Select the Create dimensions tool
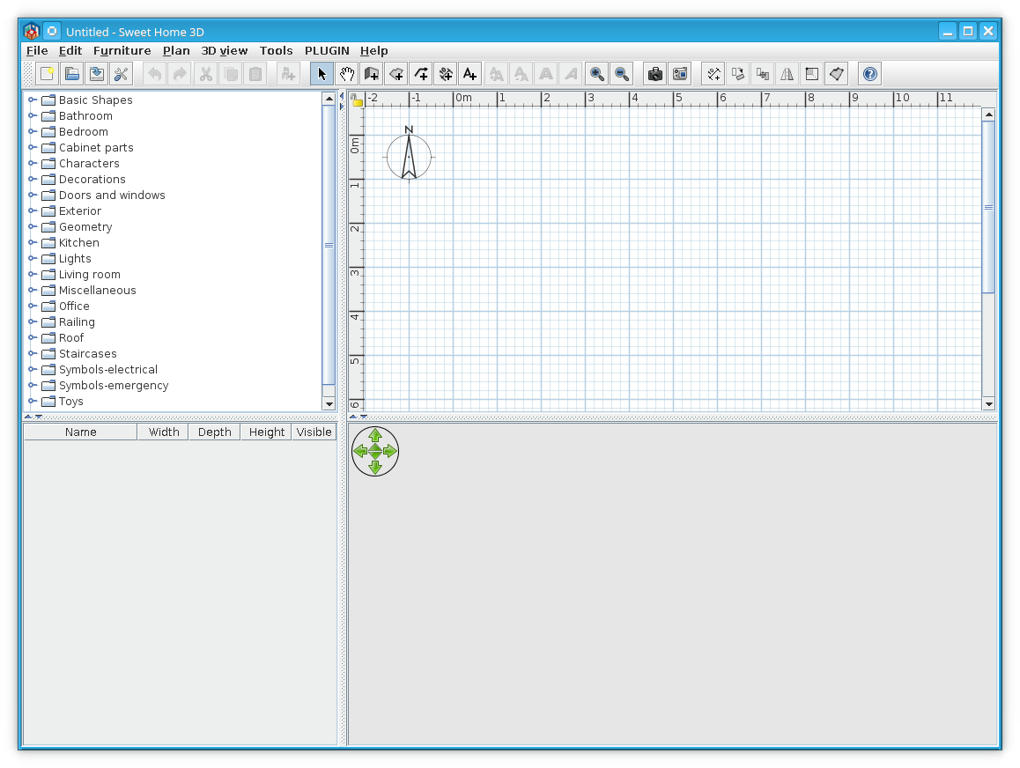This screenshot has width=1020, height=768. (x=446, y=74)
